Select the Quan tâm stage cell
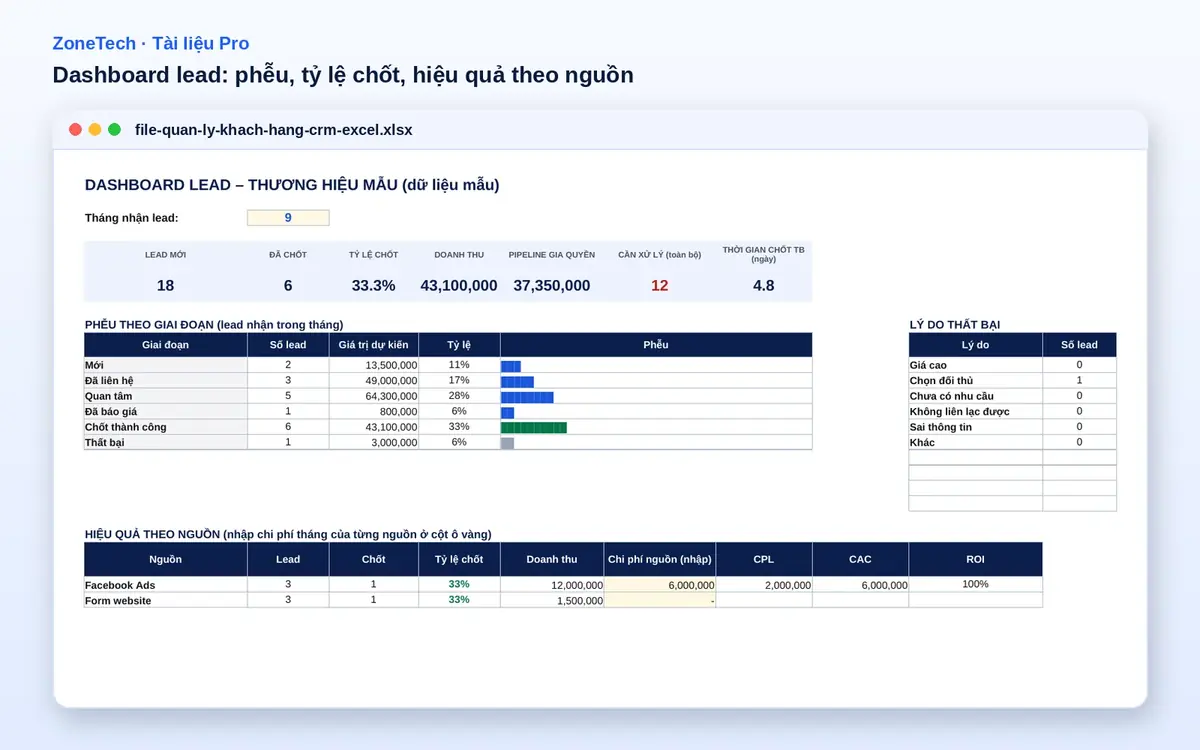 click(x=166, y=396)
